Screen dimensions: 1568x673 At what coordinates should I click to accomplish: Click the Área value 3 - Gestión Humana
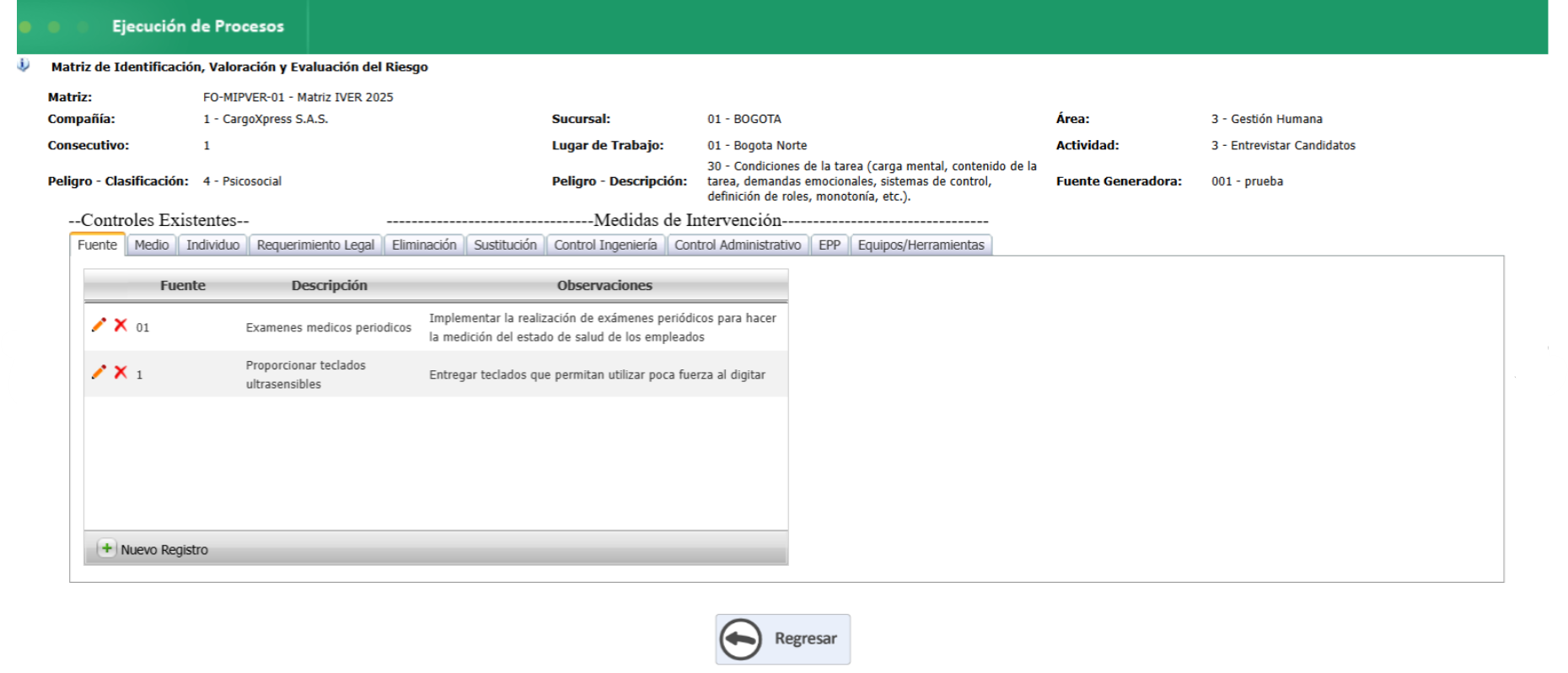[x=1267, y=119]
